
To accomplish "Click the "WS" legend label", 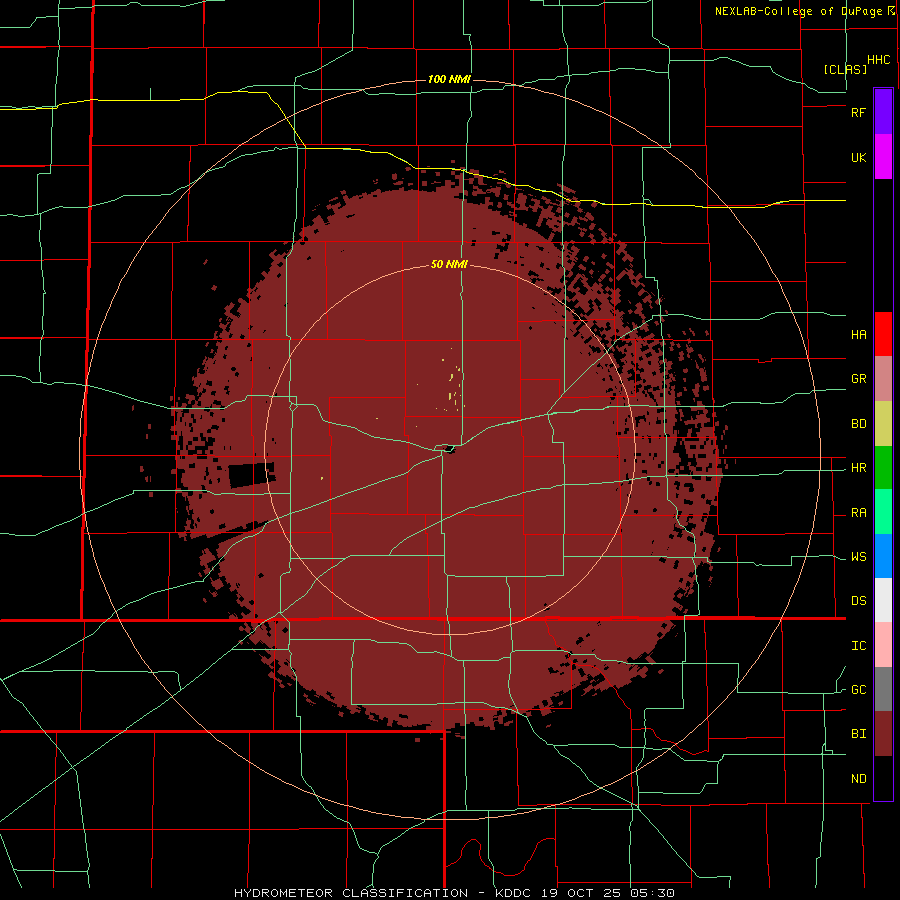I will tap(858, 557).
